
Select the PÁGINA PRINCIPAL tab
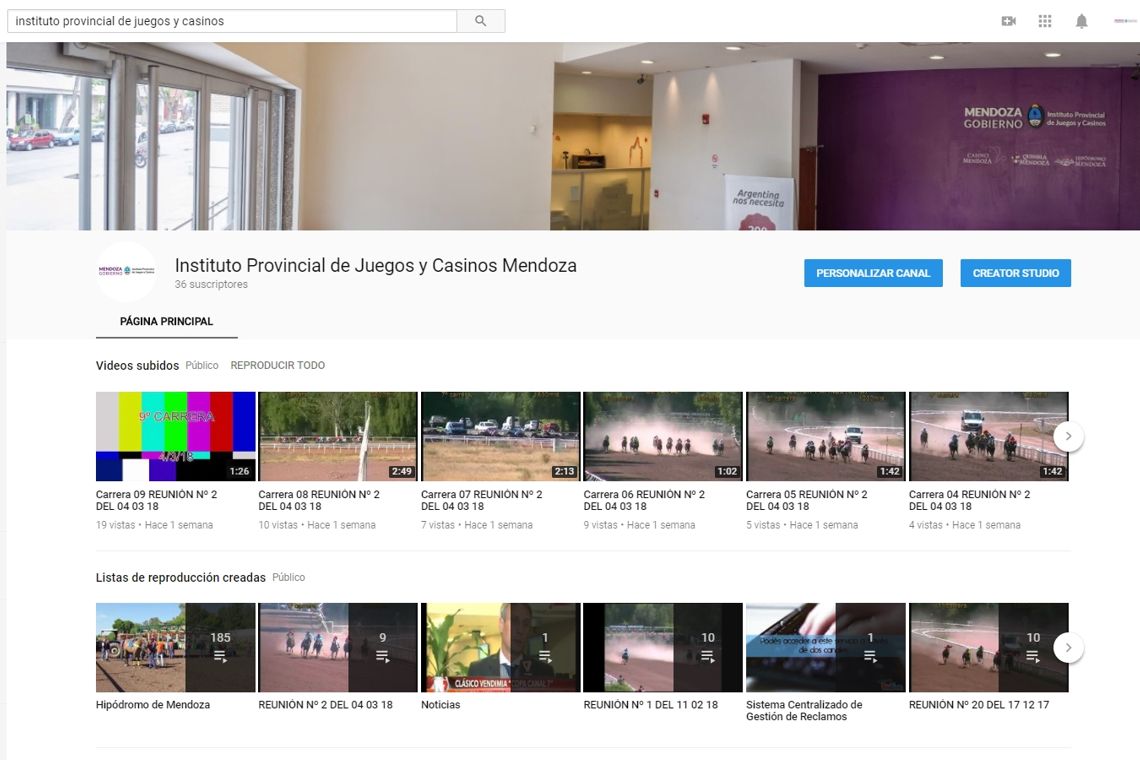click(166, 321)
